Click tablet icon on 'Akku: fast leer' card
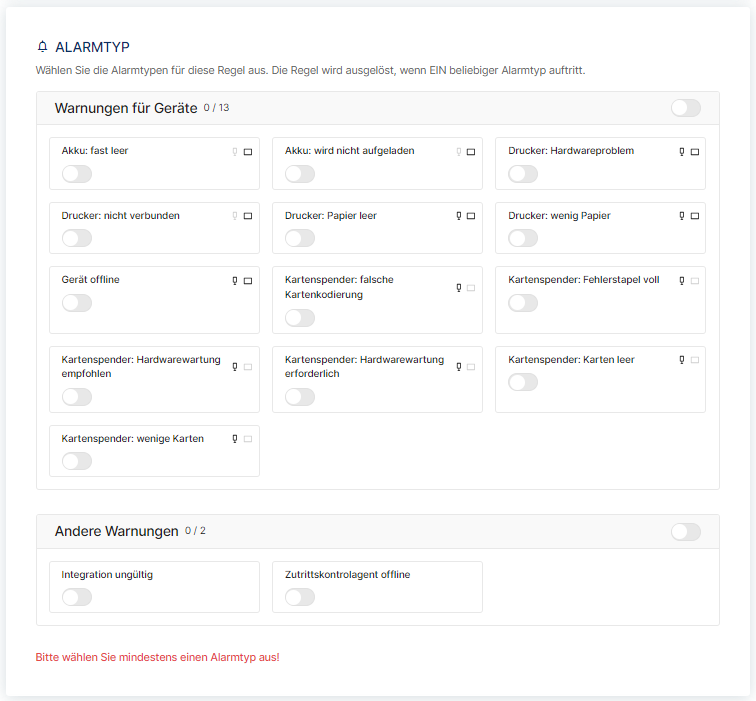756x701 pixels. [x=248, y=152]
